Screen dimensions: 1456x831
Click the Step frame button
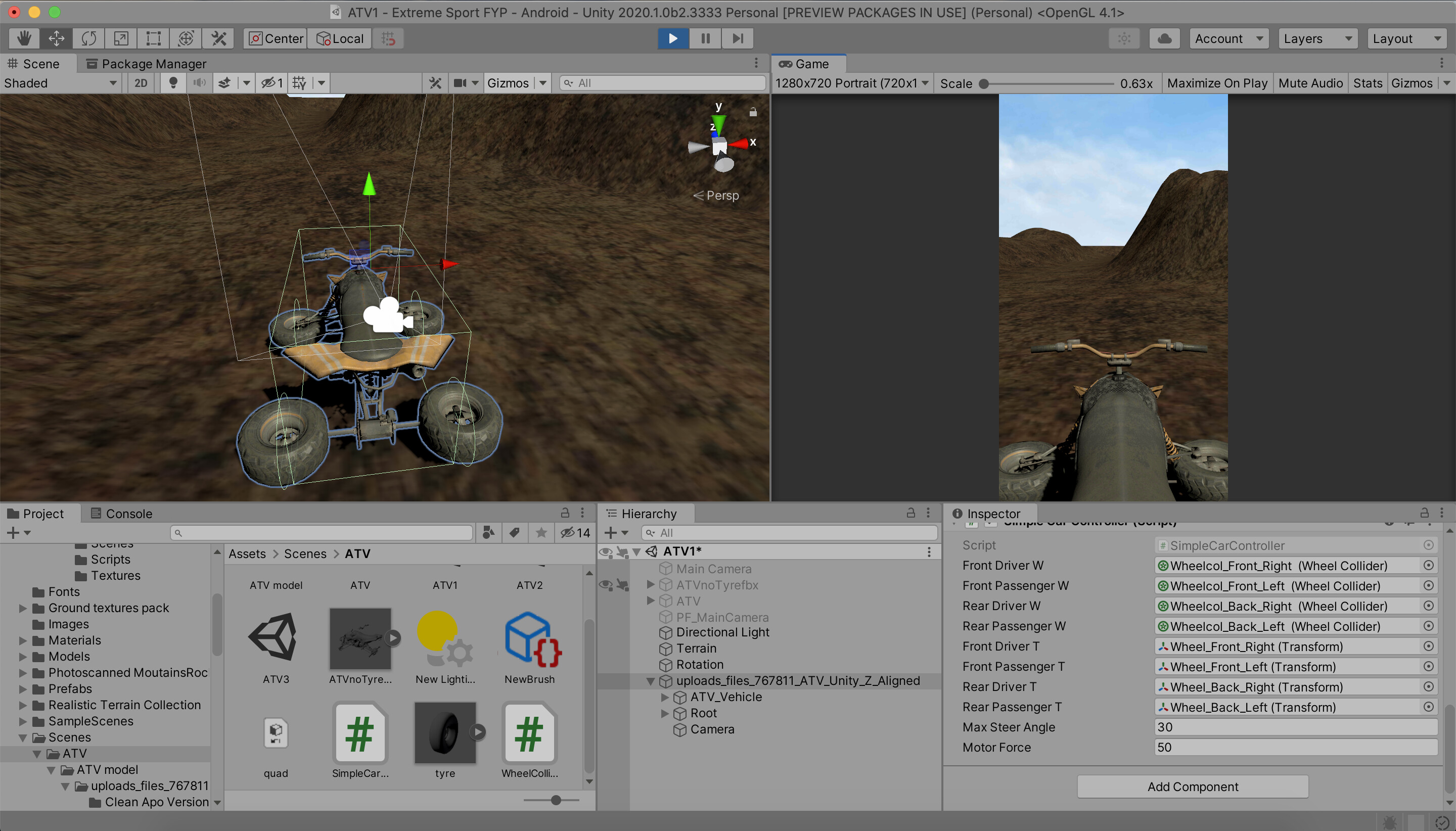point(738,38)
